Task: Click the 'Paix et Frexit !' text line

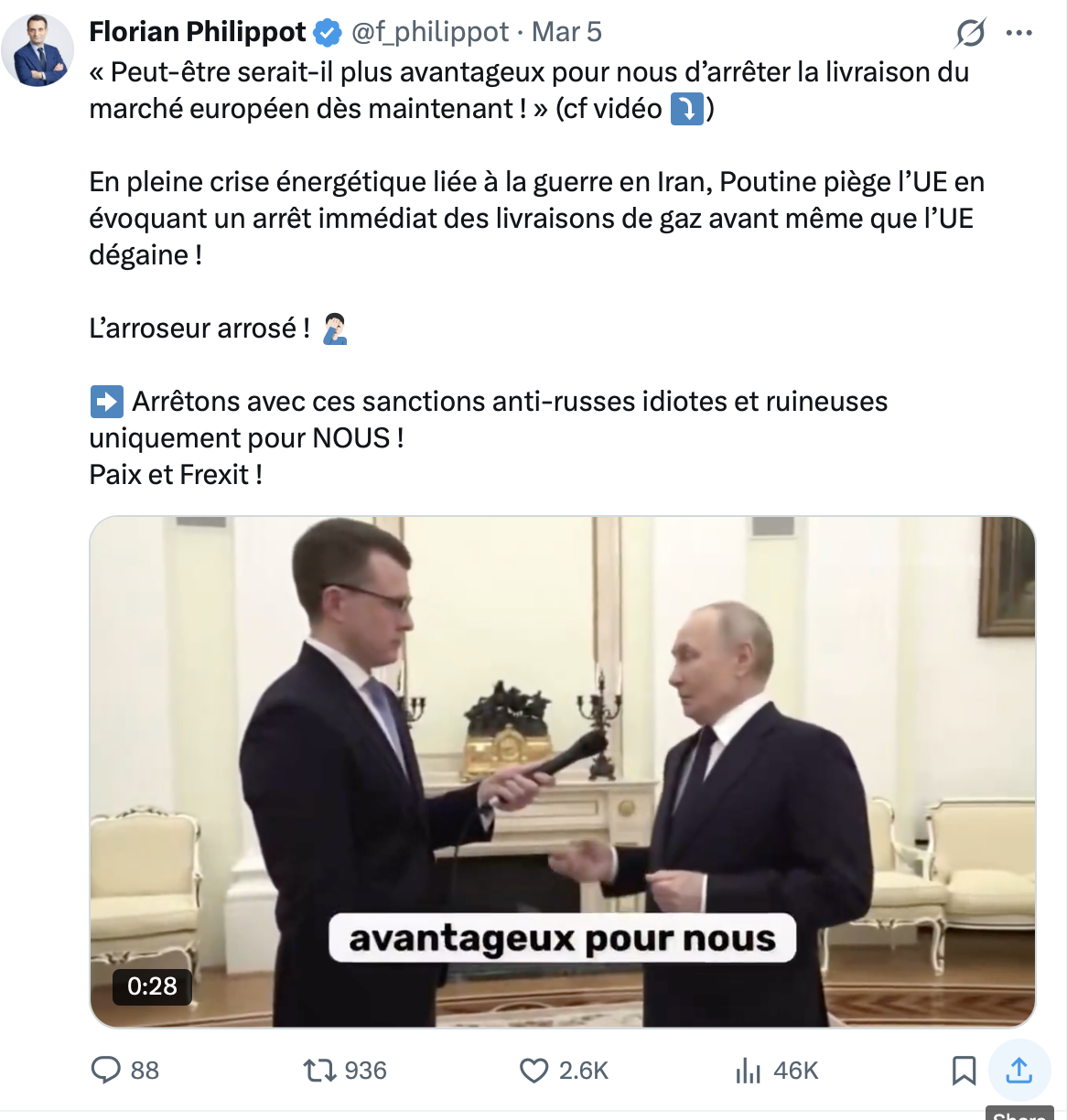Action: coord(176,475)
